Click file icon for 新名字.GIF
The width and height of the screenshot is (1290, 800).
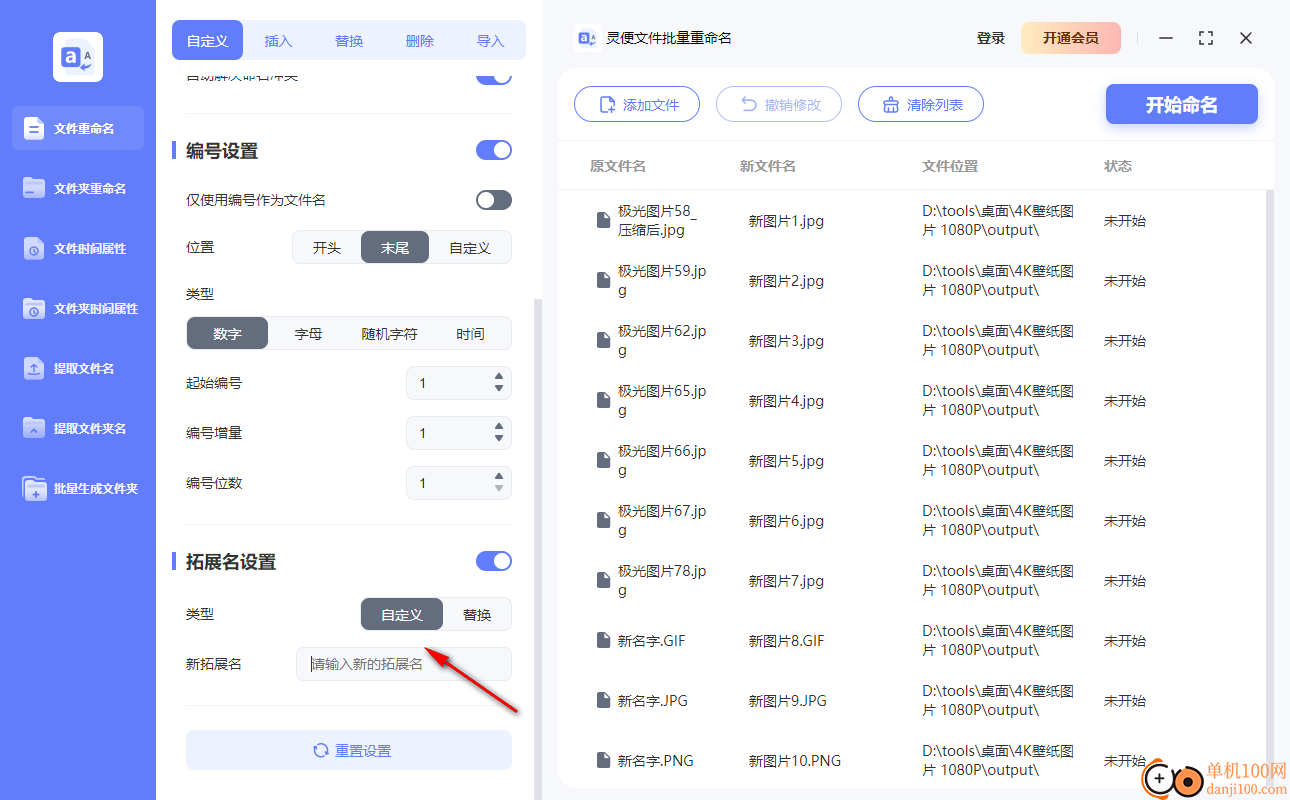coord(603,640)
